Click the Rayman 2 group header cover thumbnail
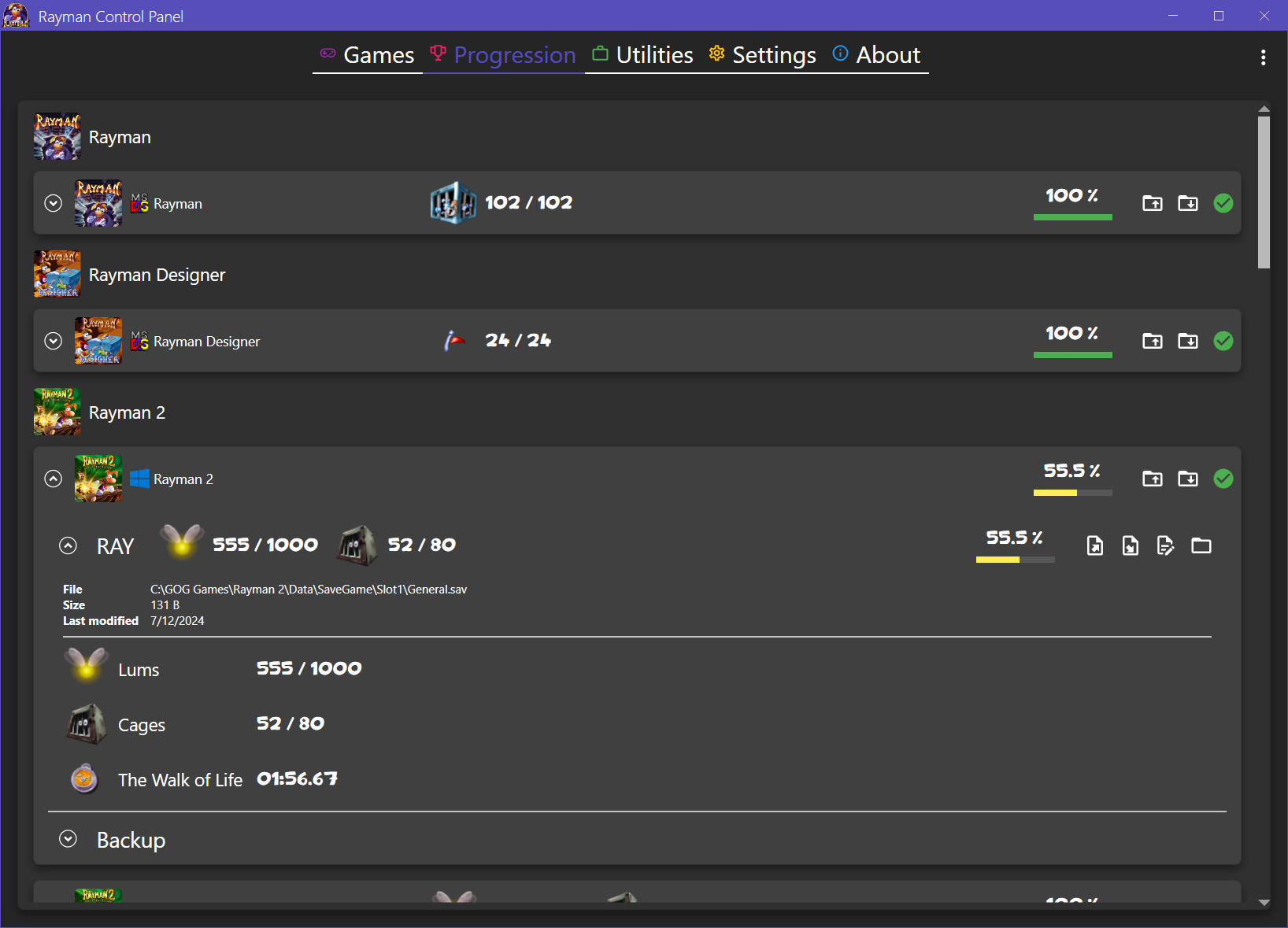The image size is (1288, 928). tap(57, 412)
